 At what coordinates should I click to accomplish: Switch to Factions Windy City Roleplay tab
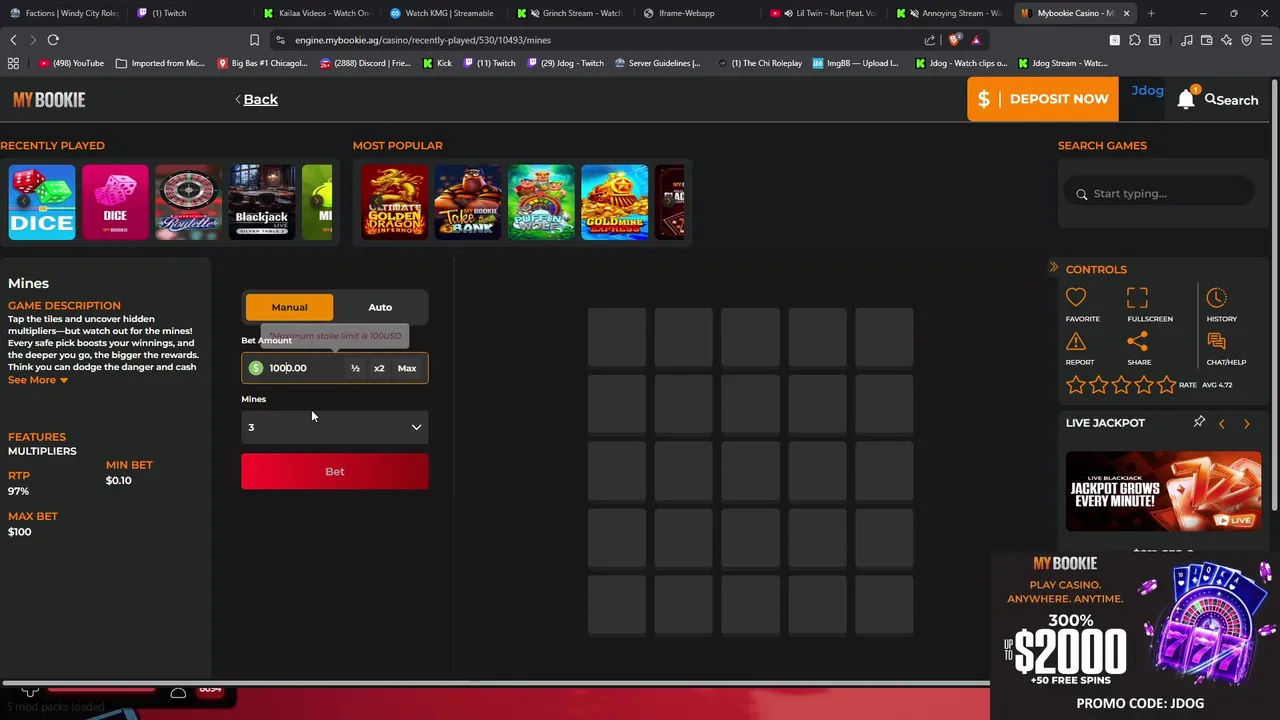click(x=63, y=13)
